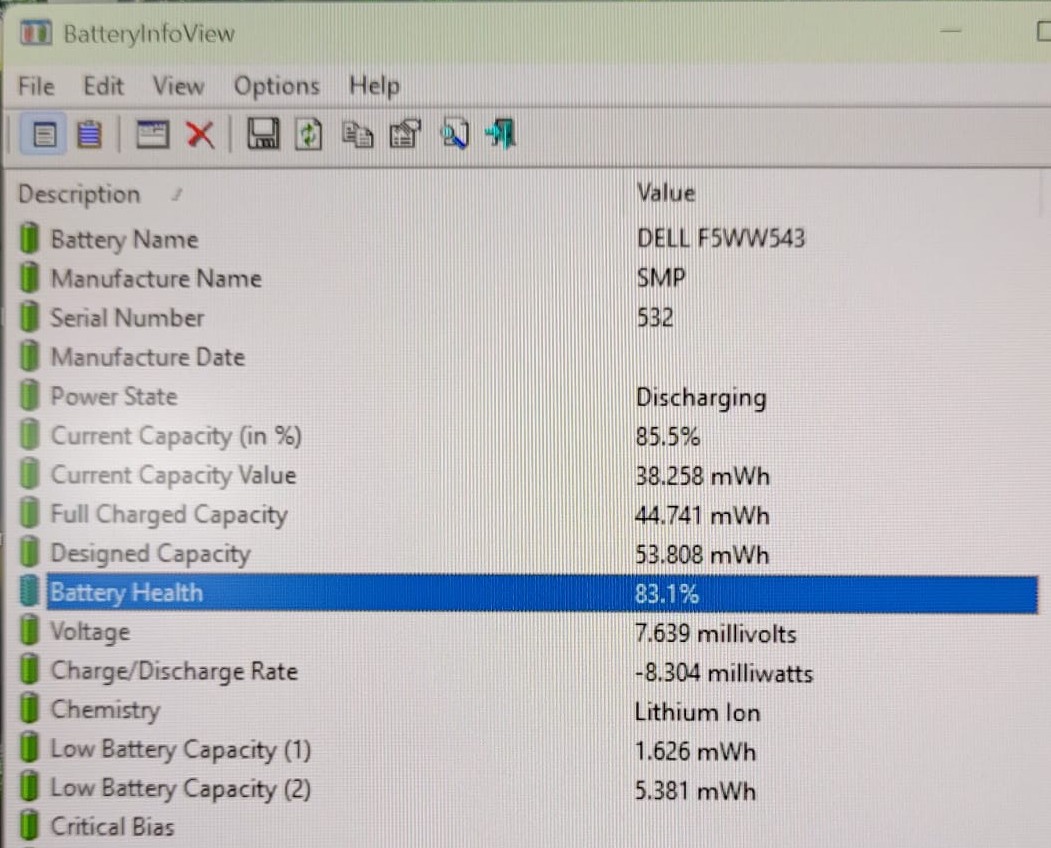Click the battery icon beside Chemistry

click(x=29, y=709)
